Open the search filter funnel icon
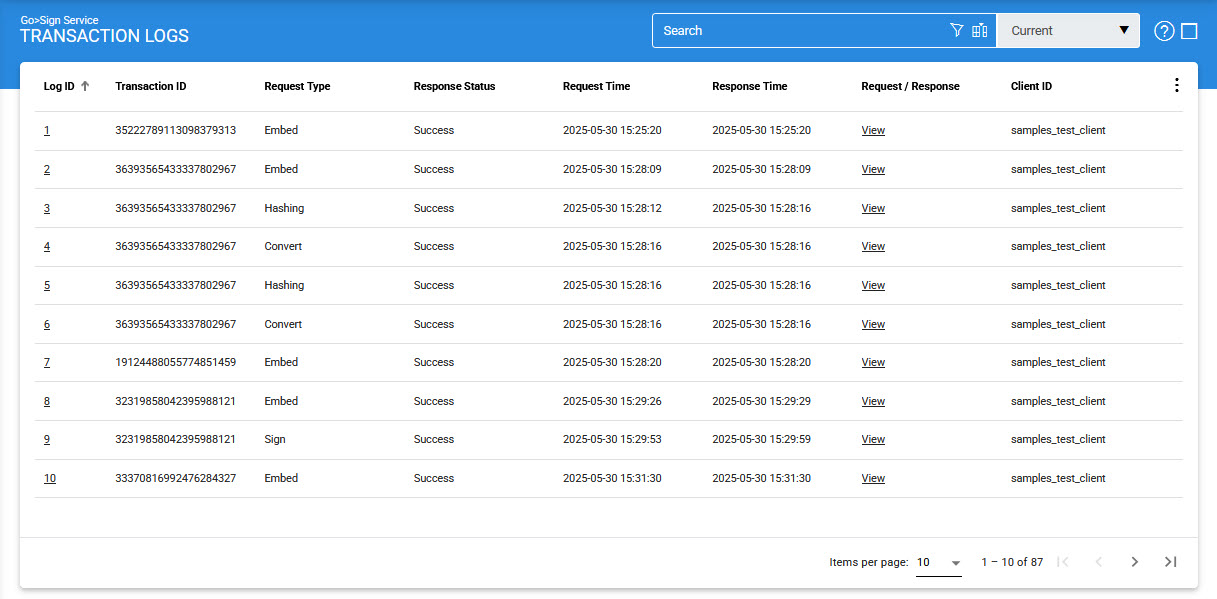 956,30
